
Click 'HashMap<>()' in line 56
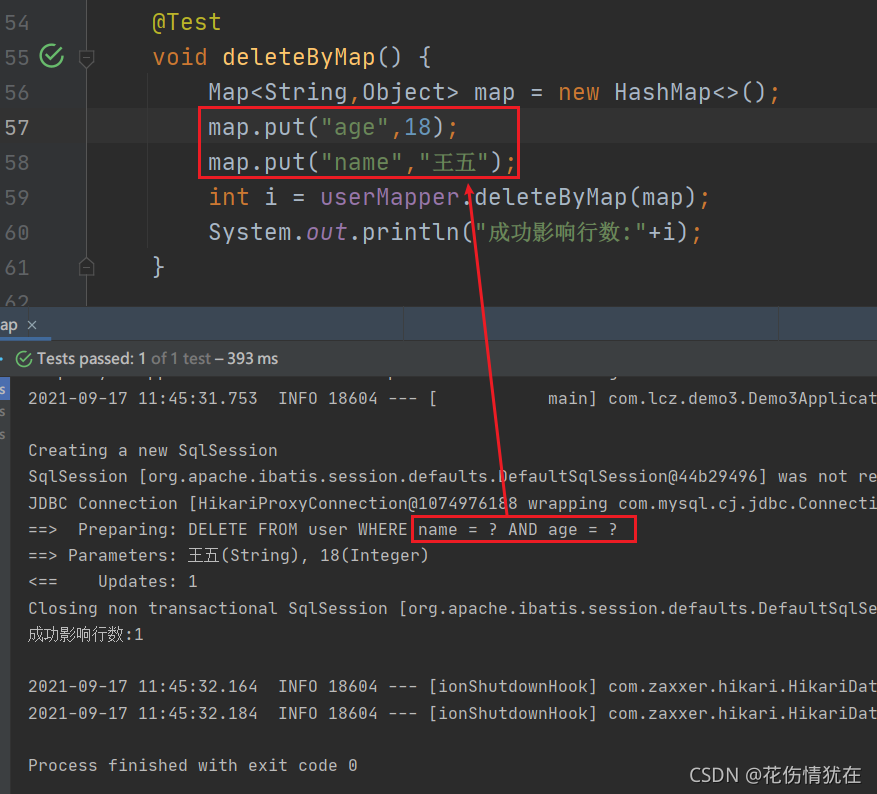(x=690, y=92)
